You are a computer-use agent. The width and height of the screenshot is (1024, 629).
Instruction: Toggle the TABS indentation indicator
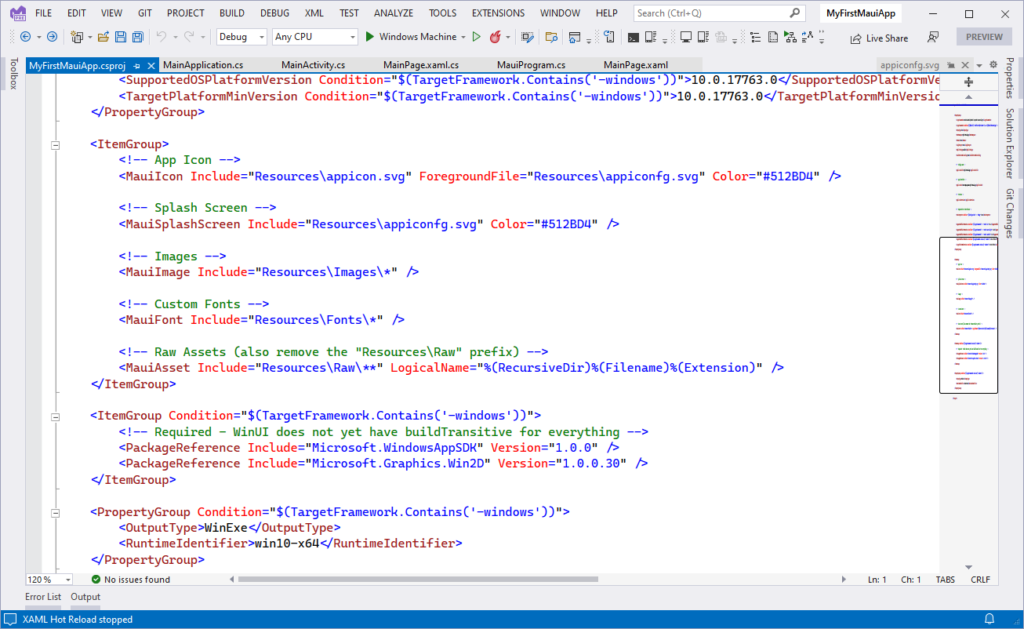coord(944,579)
